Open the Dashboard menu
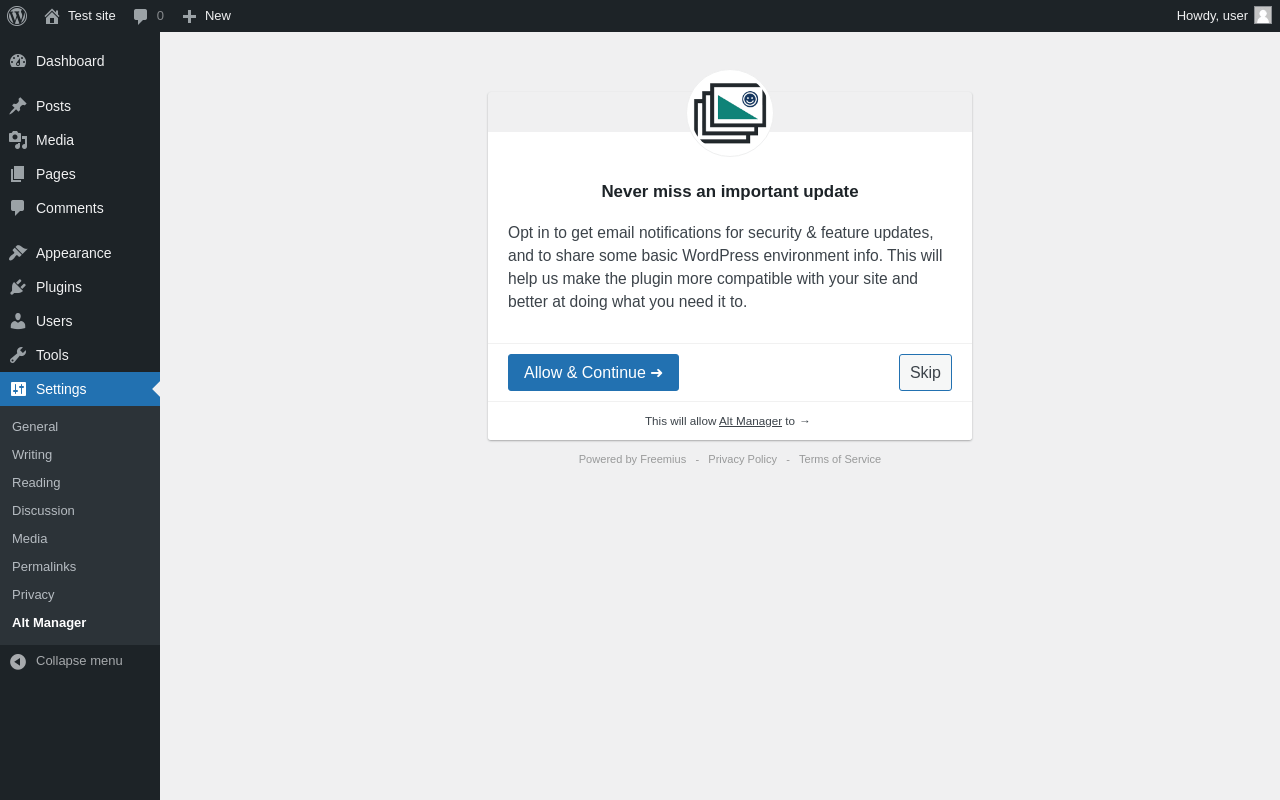The image size is (1280, 800). [x=80, y=61]
